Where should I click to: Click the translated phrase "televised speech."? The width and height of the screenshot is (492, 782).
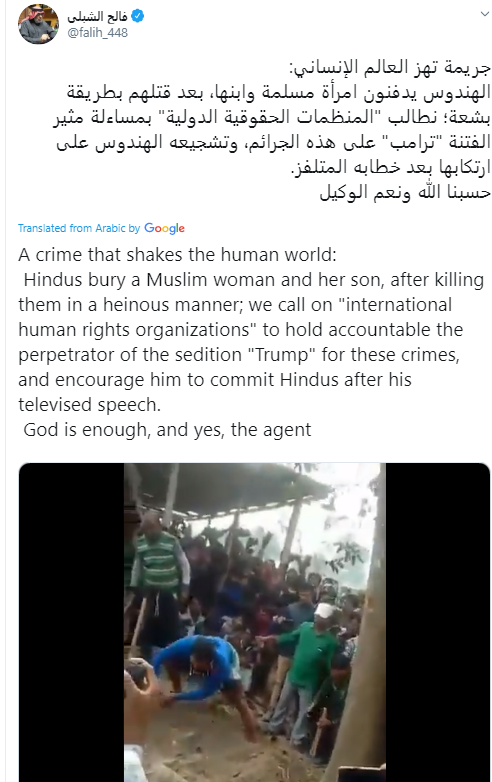point(90,405)
